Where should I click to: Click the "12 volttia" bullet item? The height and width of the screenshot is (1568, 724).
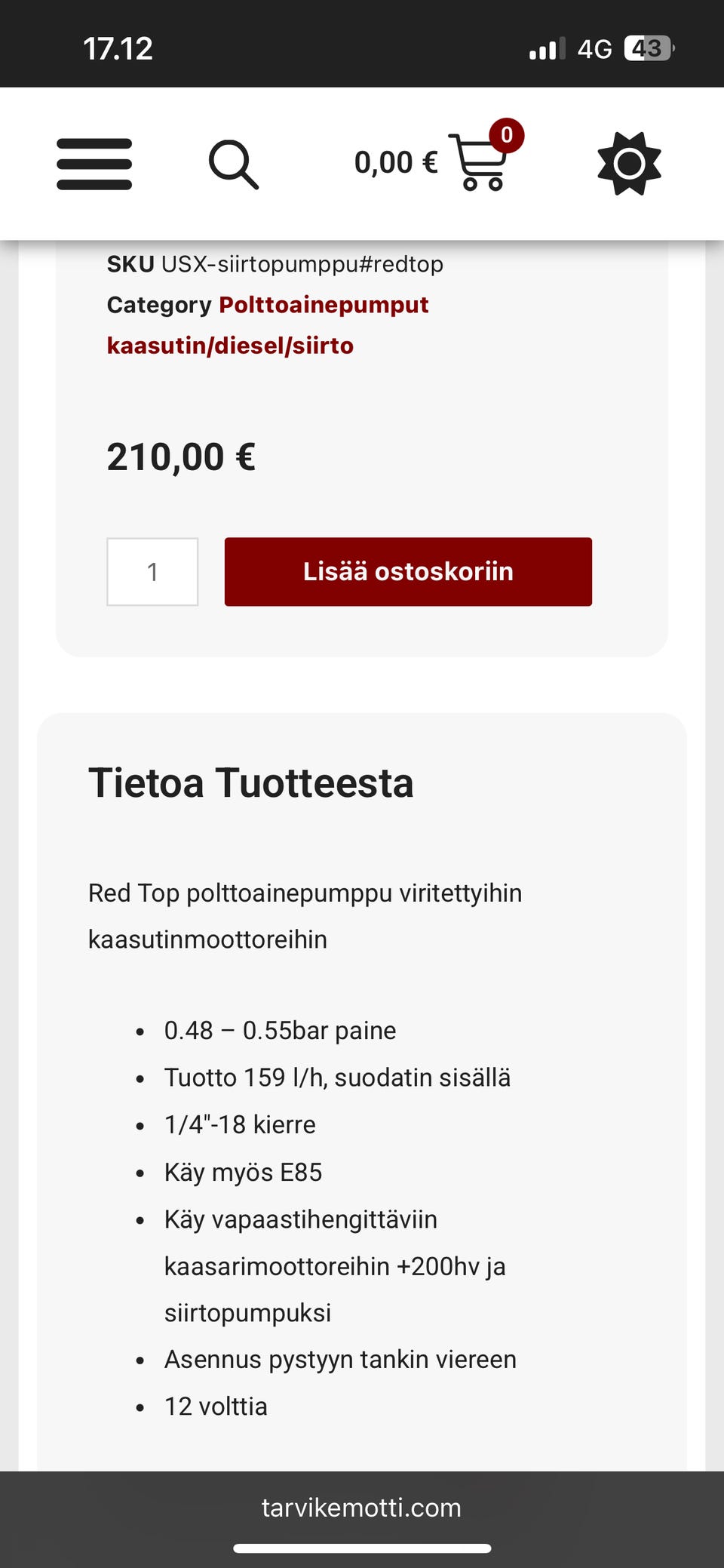(x=216, y=1407)
